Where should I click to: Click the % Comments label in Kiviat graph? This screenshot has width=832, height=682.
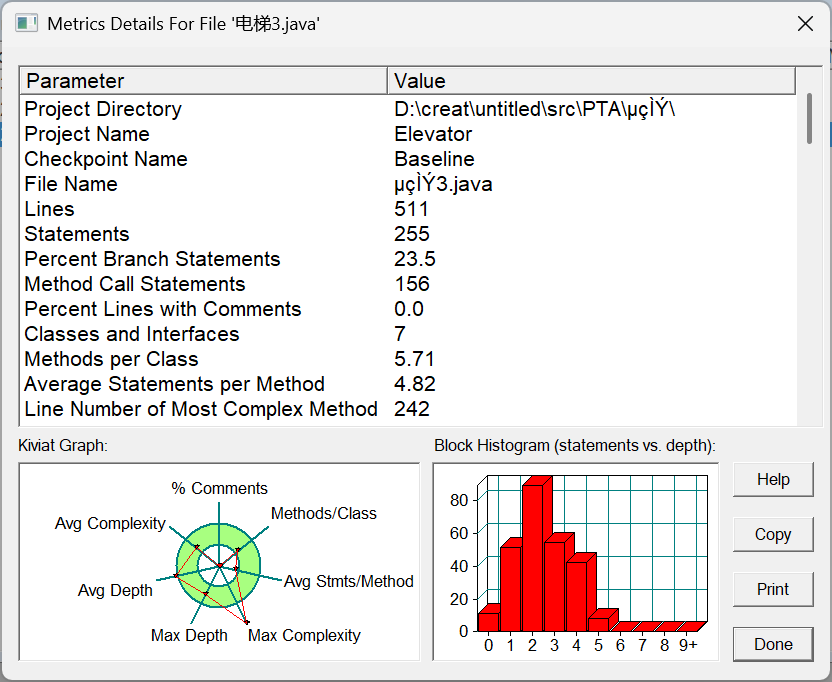[219, 488]
